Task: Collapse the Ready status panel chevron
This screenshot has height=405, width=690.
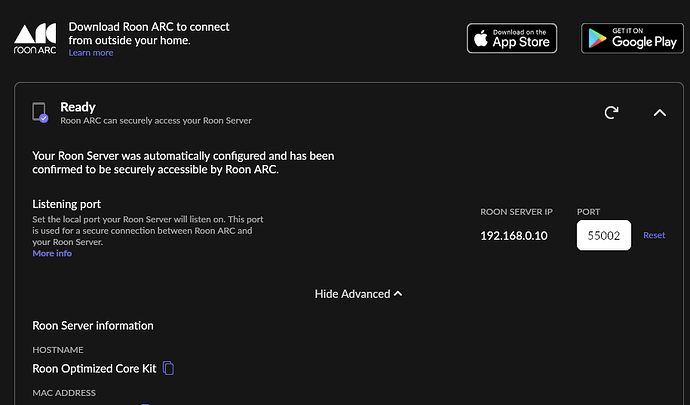Action: point(659,113)
